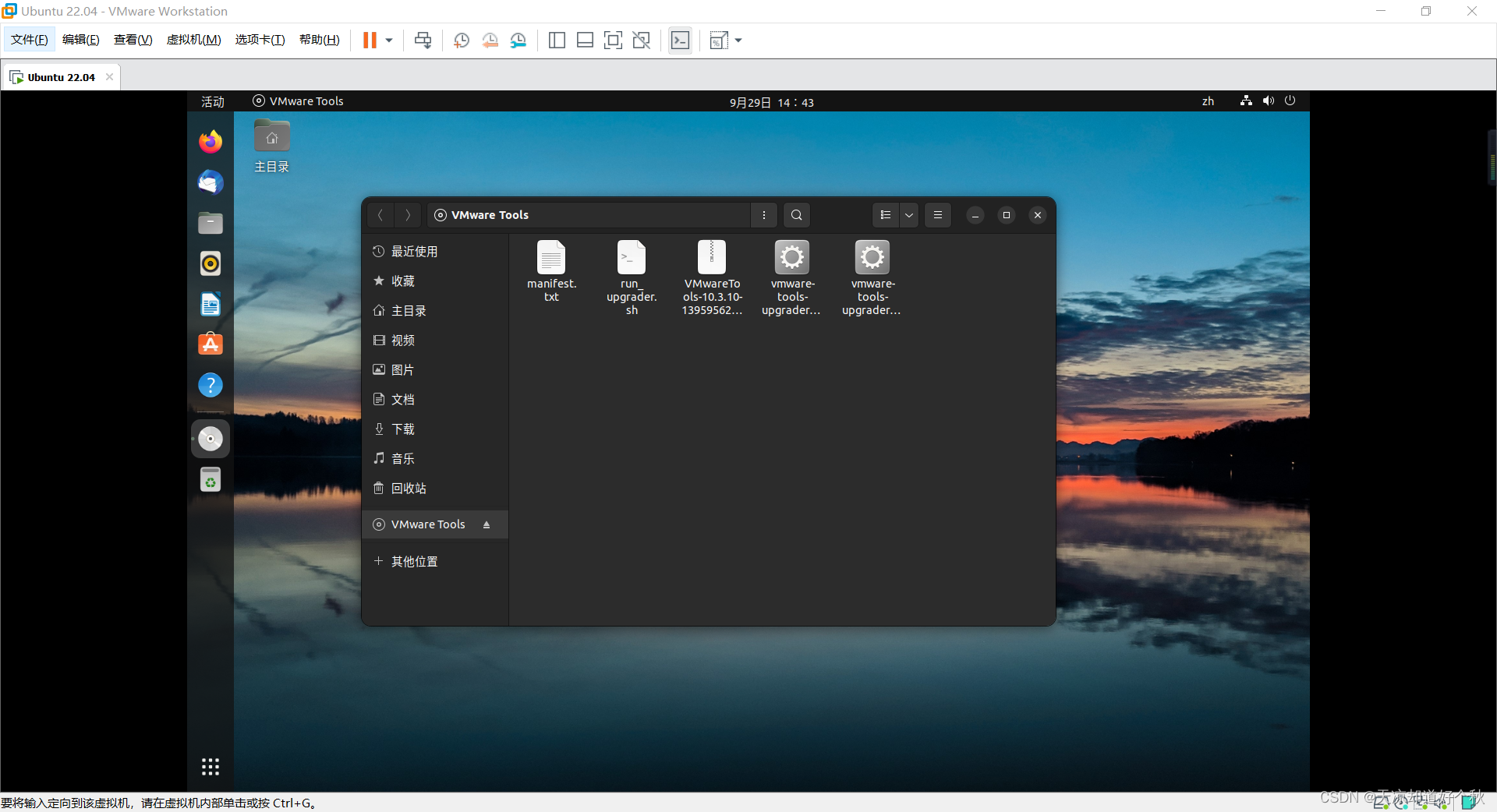Viewport: 1497px width, 812px height.
Task: Open the path bar three-dot menu
Action: point(764,215)
